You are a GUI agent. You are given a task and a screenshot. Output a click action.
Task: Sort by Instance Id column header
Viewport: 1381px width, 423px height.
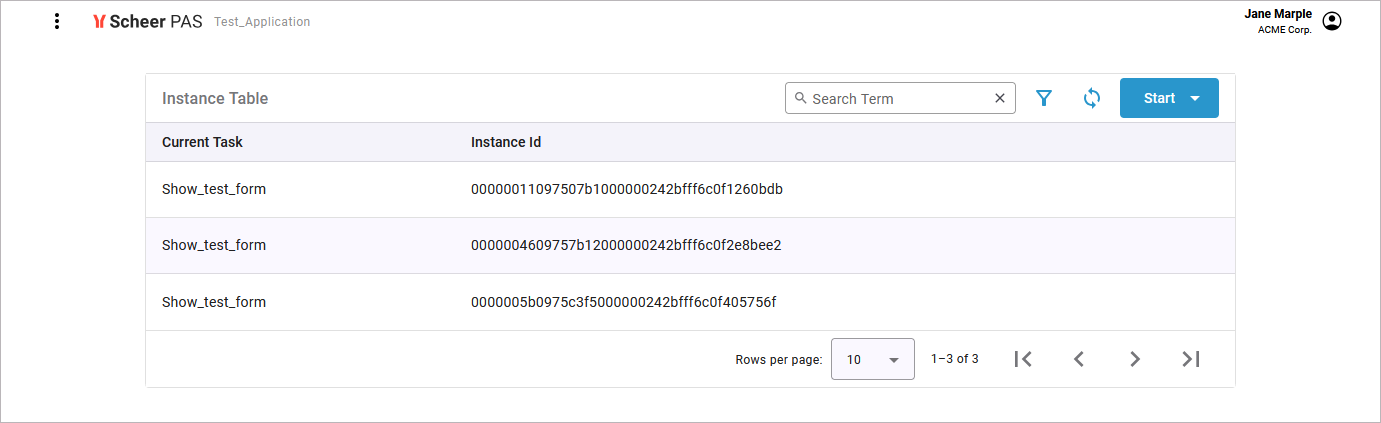506,142
